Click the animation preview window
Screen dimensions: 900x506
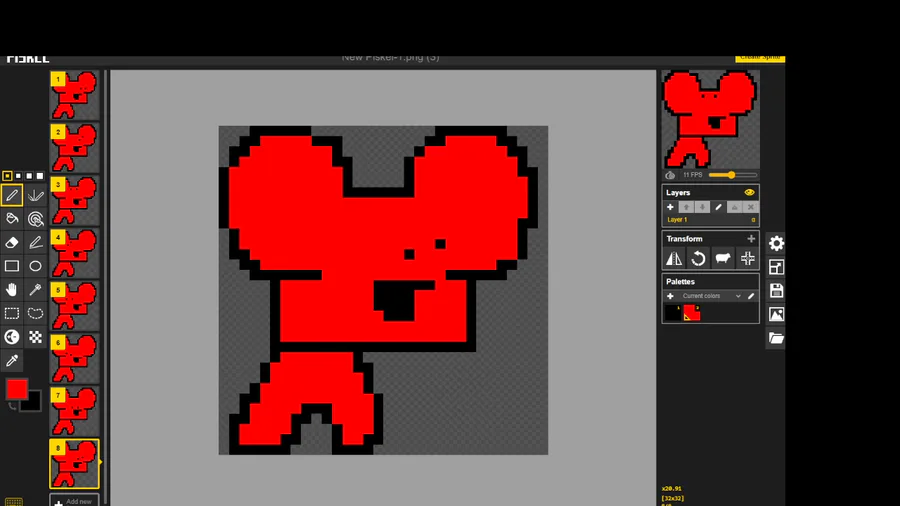(x=711, y=119)
